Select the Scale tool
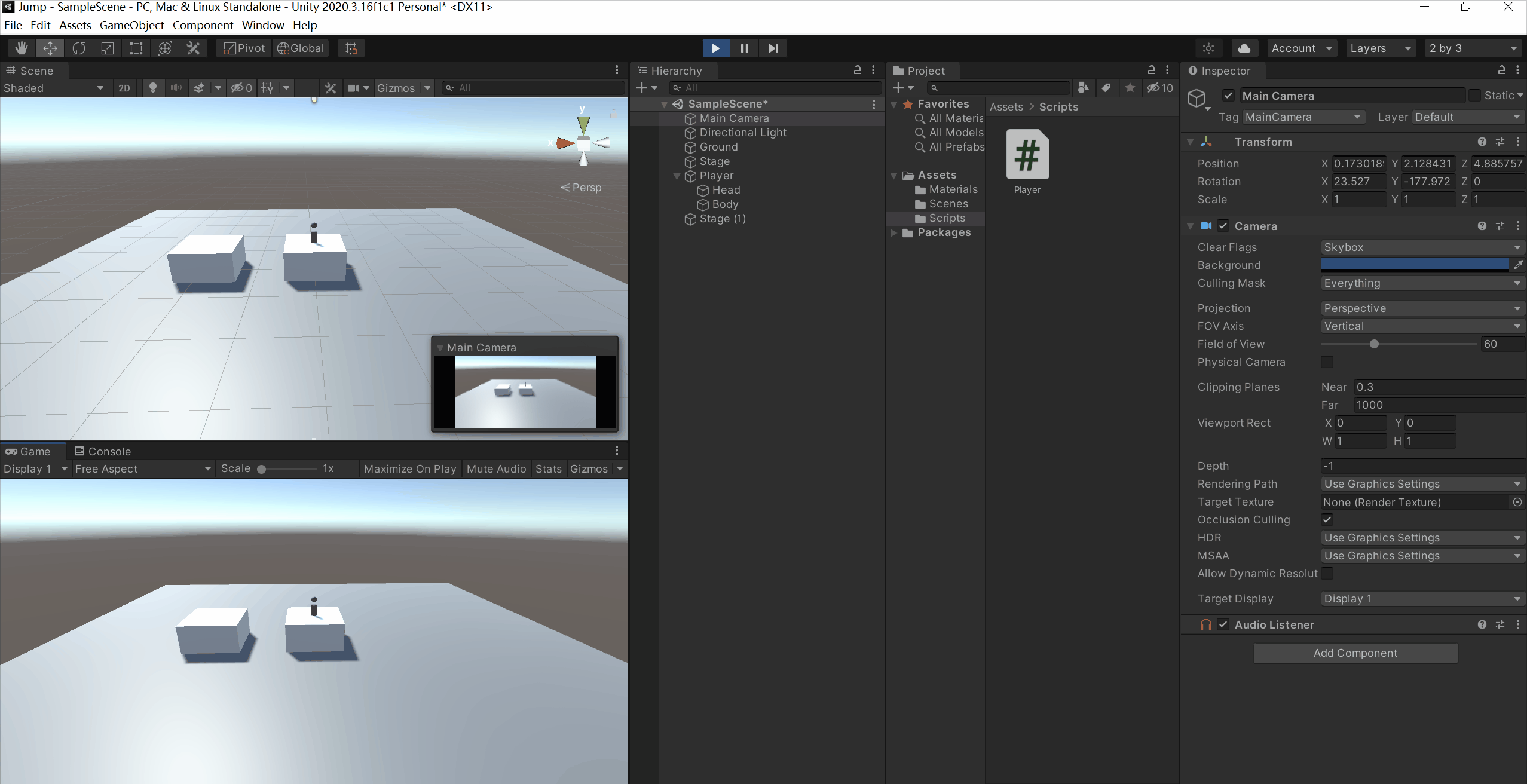The height and width of the screenshot is (784, 1527). (108, 48)
